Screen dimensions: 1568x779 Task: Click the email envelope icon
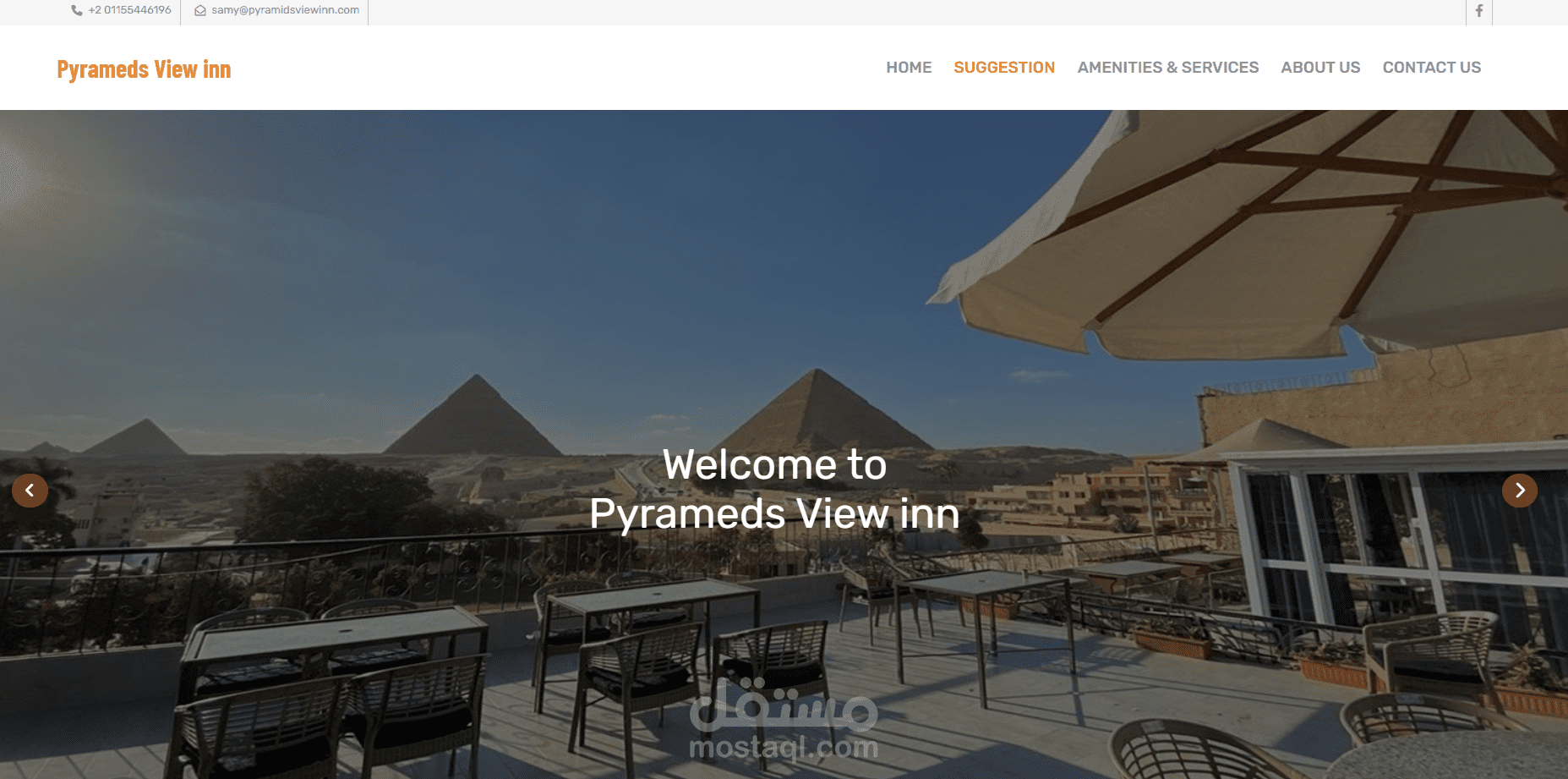200,10
